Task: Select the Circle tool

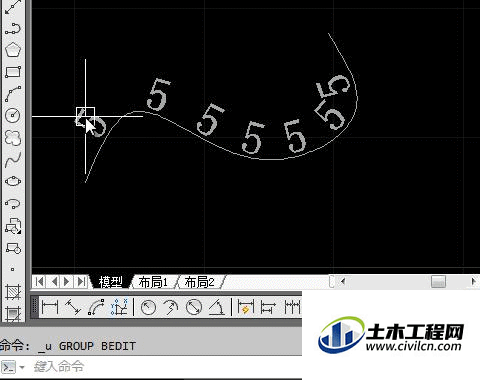Action: 13,116
